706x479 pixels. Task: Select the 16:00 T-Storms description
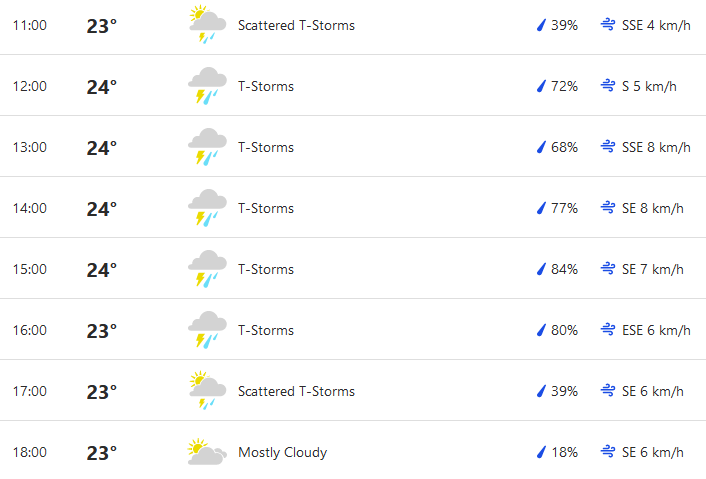266,330
